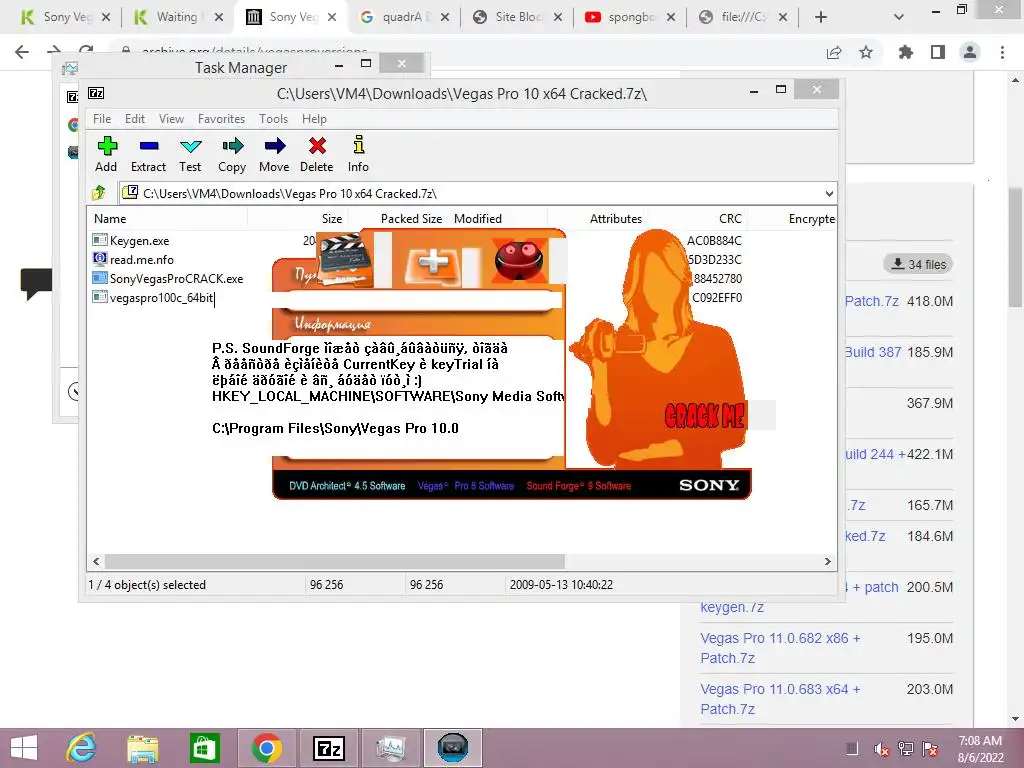This screenshot has width=1024, height=768.
Task: Open the View menu
Action: 171,119
